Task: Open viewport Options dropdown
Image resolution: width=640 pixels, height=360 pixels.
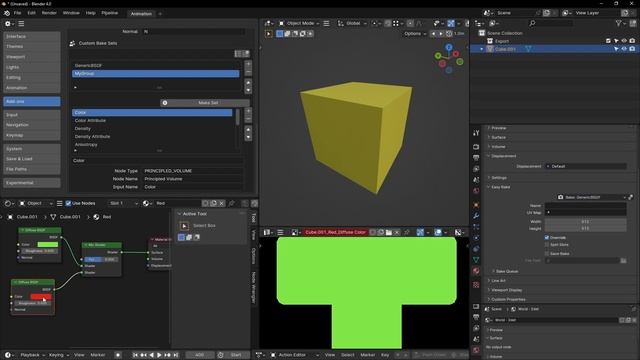Action: (x=415, y=34)
